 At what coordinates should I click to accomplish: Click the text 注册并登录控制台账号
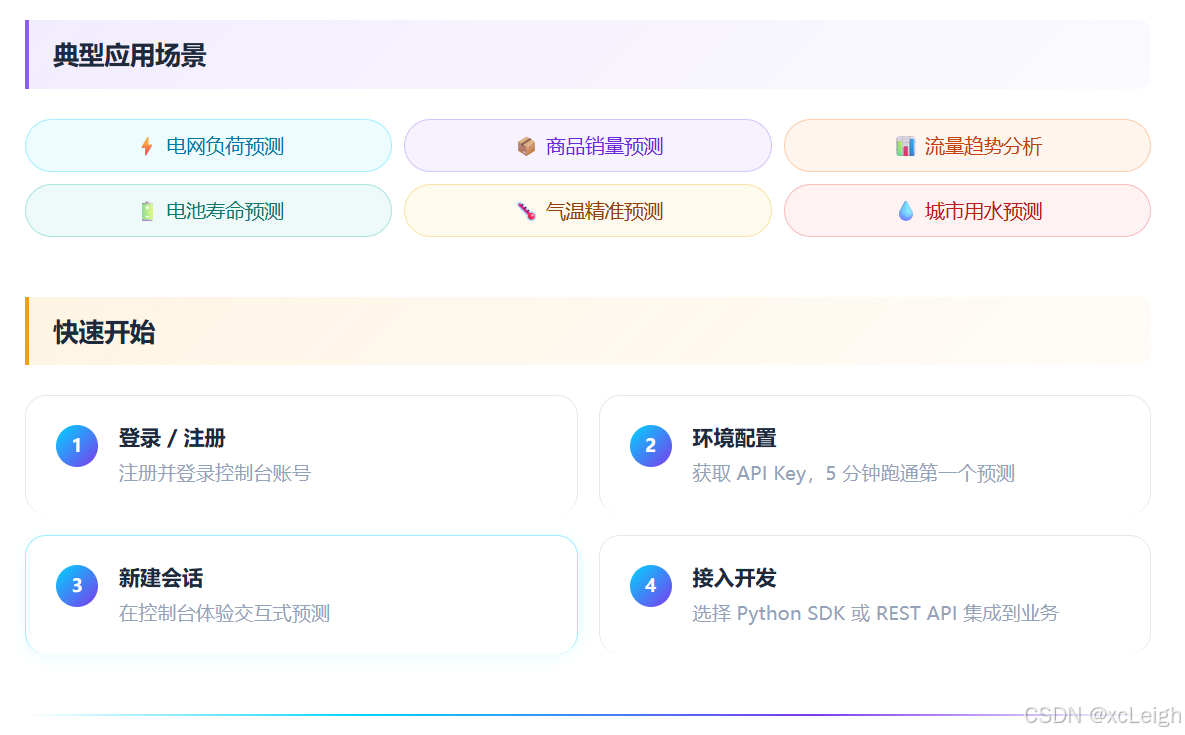[x=215, y=474]
